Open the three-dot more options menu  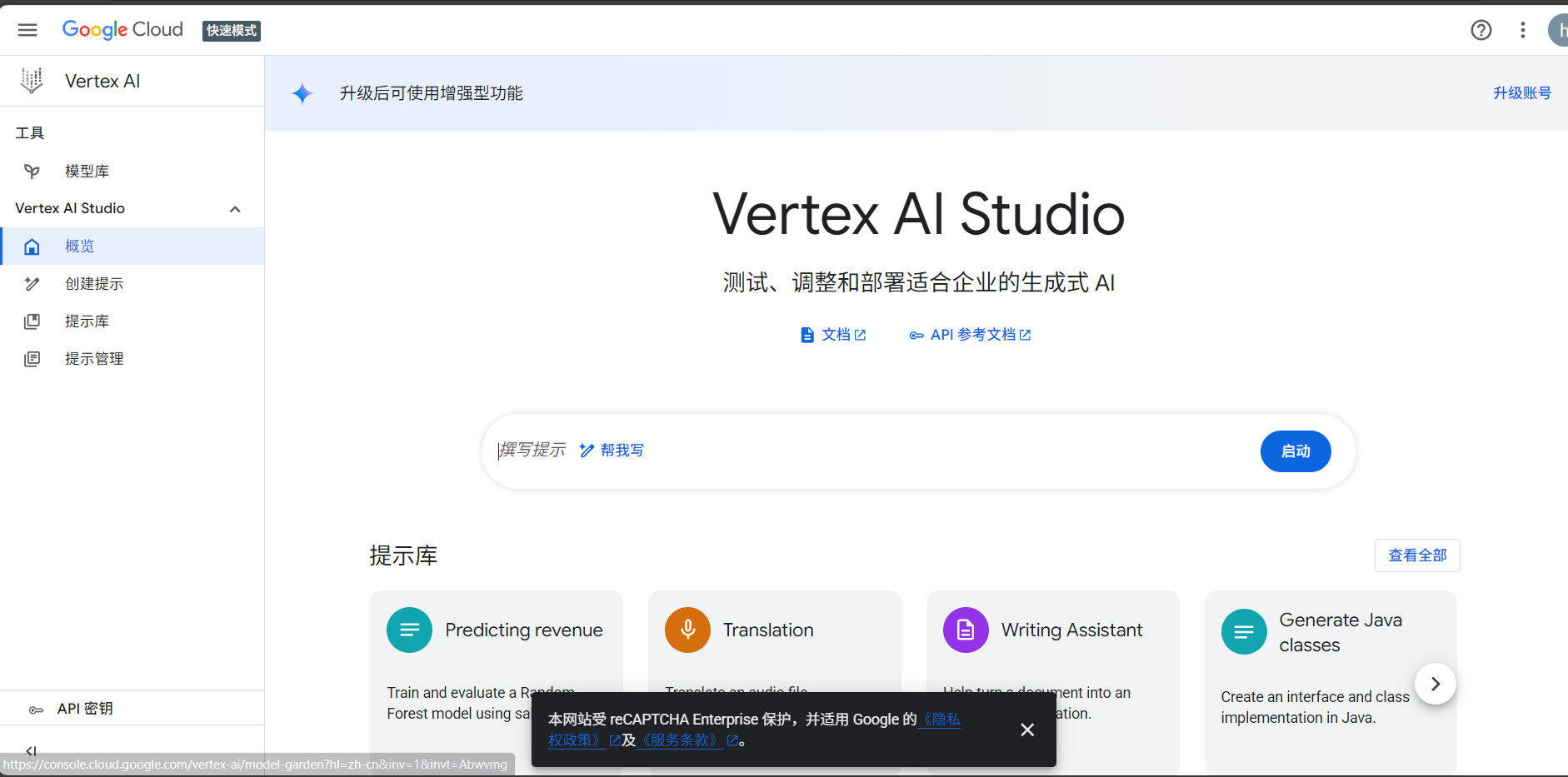[1522, 30]
